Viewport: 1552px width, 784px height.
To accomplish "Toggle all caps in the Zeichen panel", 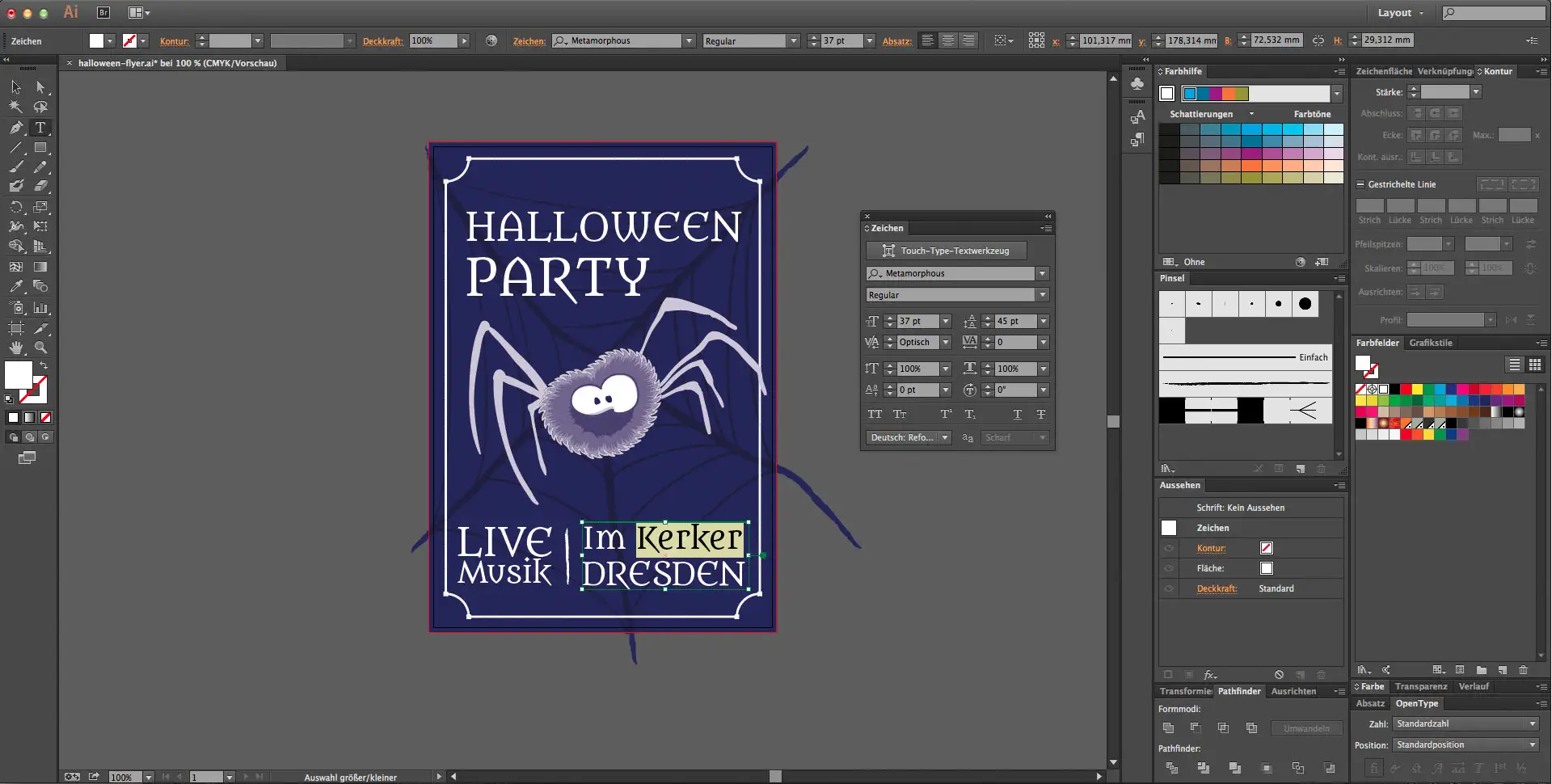I will coord(875,414).
